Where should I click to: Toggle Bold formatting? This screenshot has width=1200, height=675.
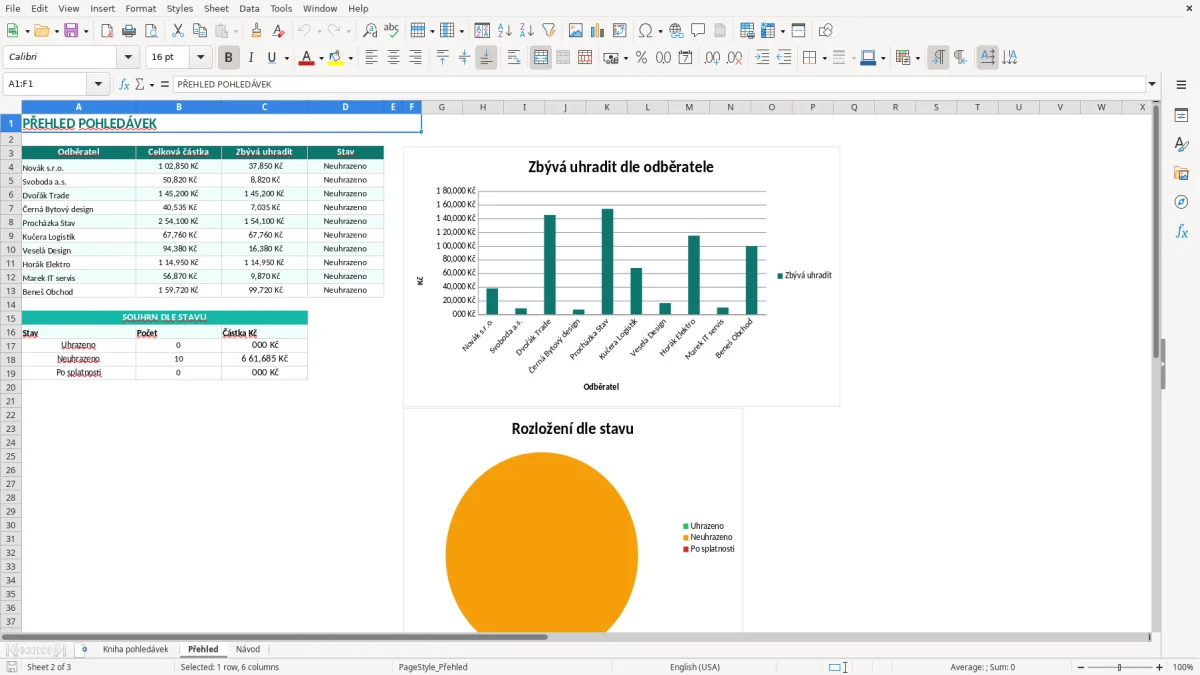[229, 58]
